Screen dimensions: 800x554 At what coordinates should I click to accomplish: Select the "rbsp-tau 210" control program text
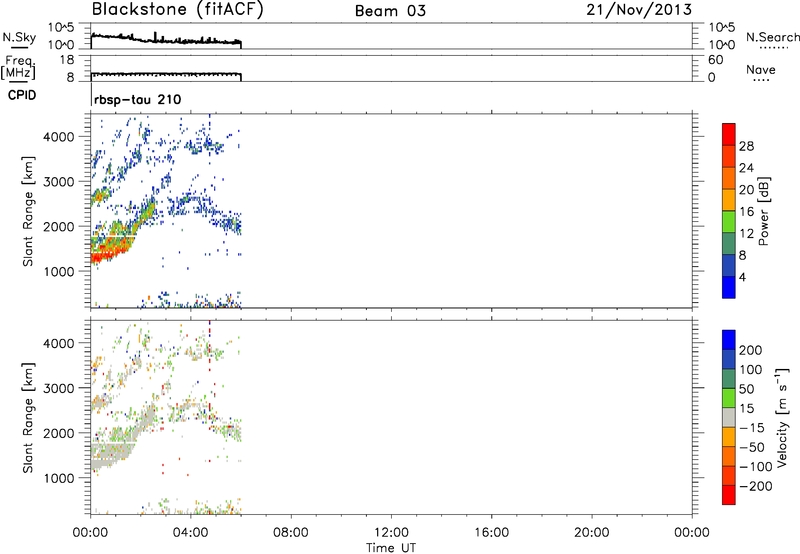click(x=138, y=99)
